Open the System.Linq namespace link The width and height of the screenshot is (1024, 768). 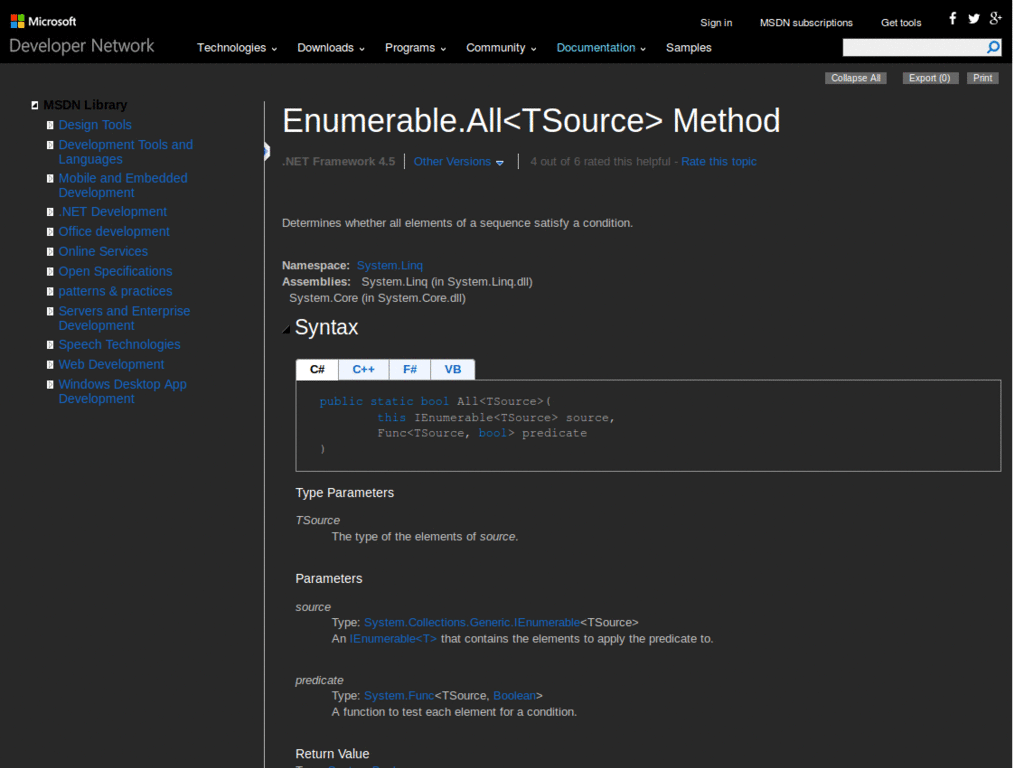pyautogui.click(x=389, y=265)
